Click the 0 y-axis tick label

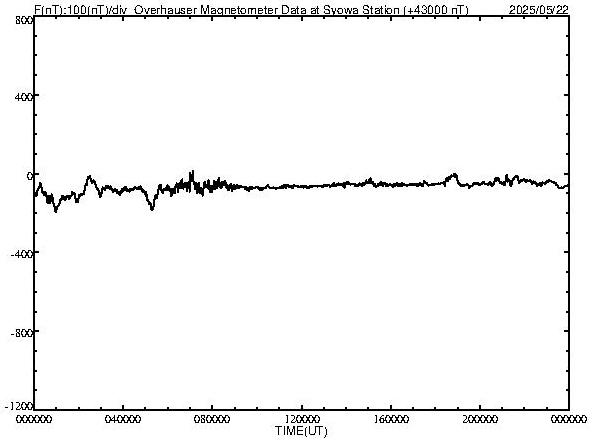[x=30, y=176]
